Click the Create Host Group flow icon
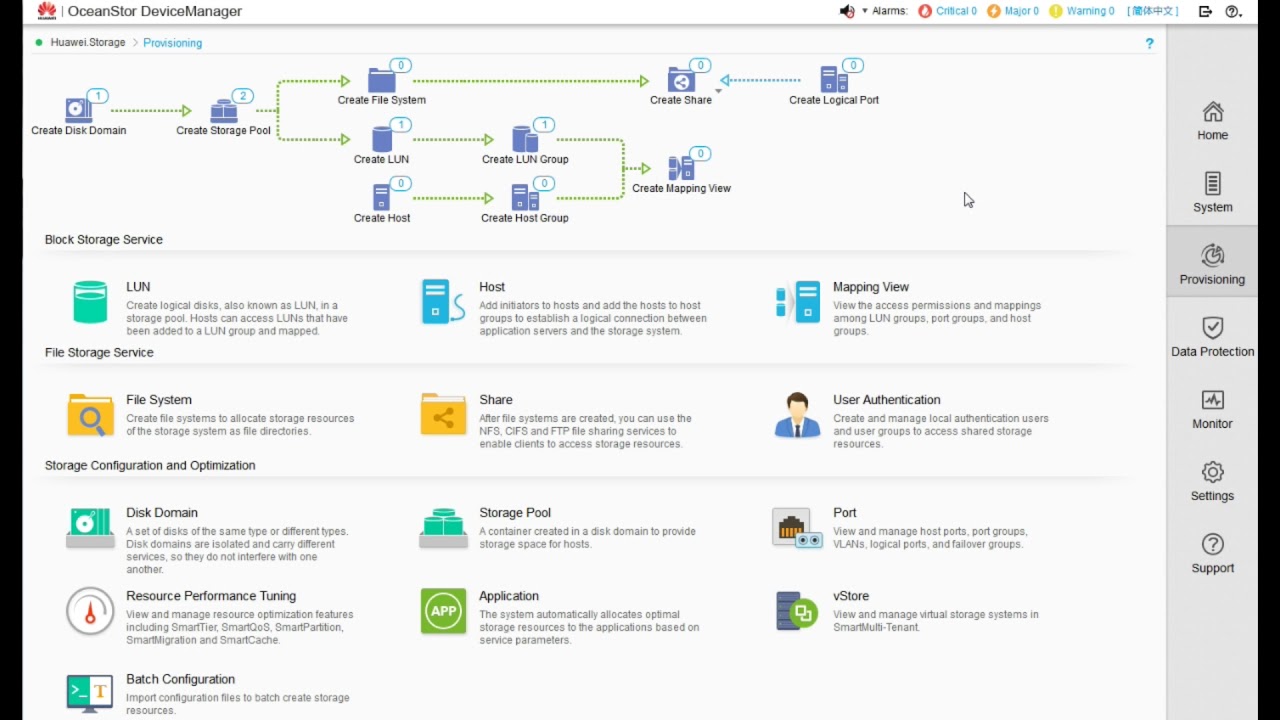This screenshot has width=1280, height=720. pos(525,197)
